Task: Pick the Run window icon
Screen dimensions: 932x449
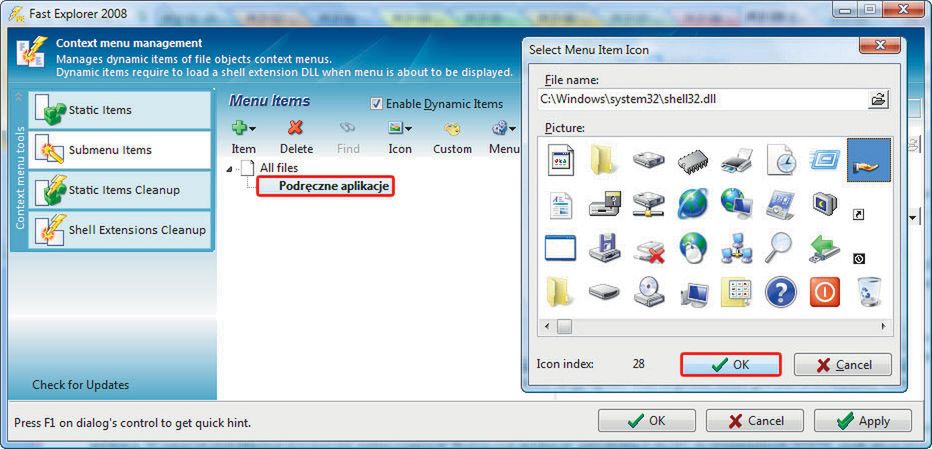Action: point(825,160)
